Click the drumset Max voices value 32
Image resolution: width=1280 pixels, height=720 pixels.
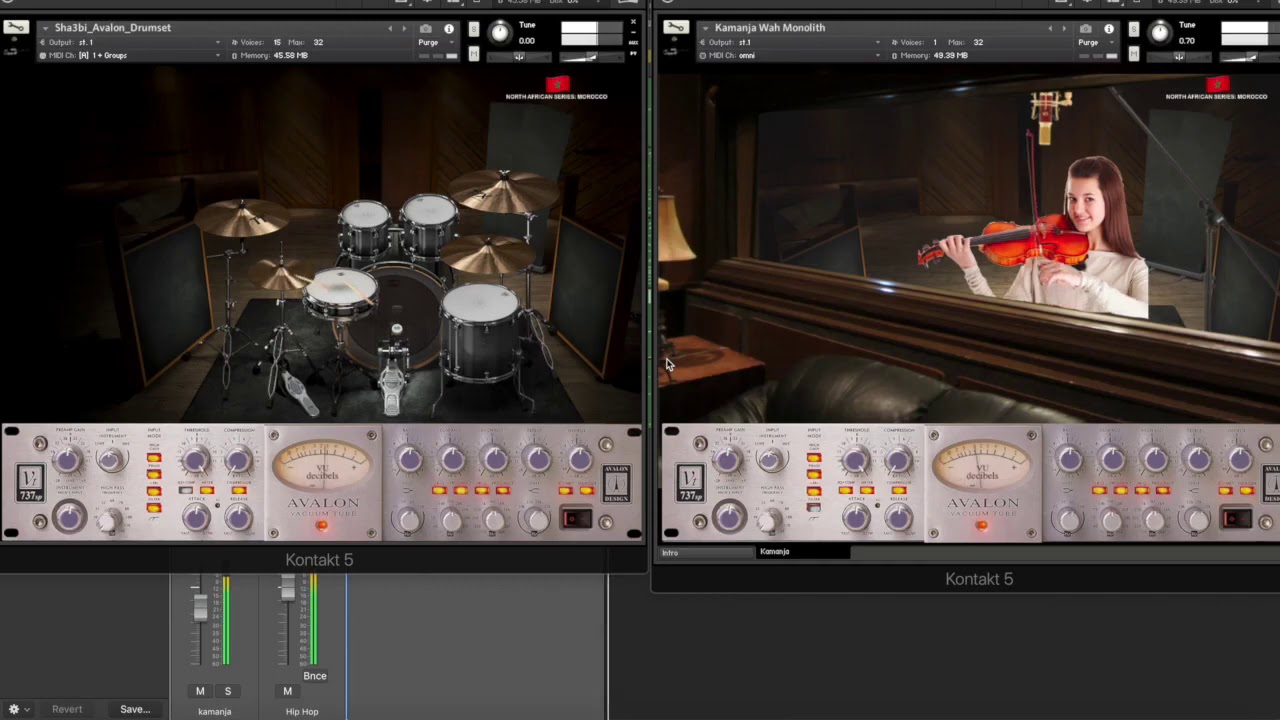(x=318, y=42)
